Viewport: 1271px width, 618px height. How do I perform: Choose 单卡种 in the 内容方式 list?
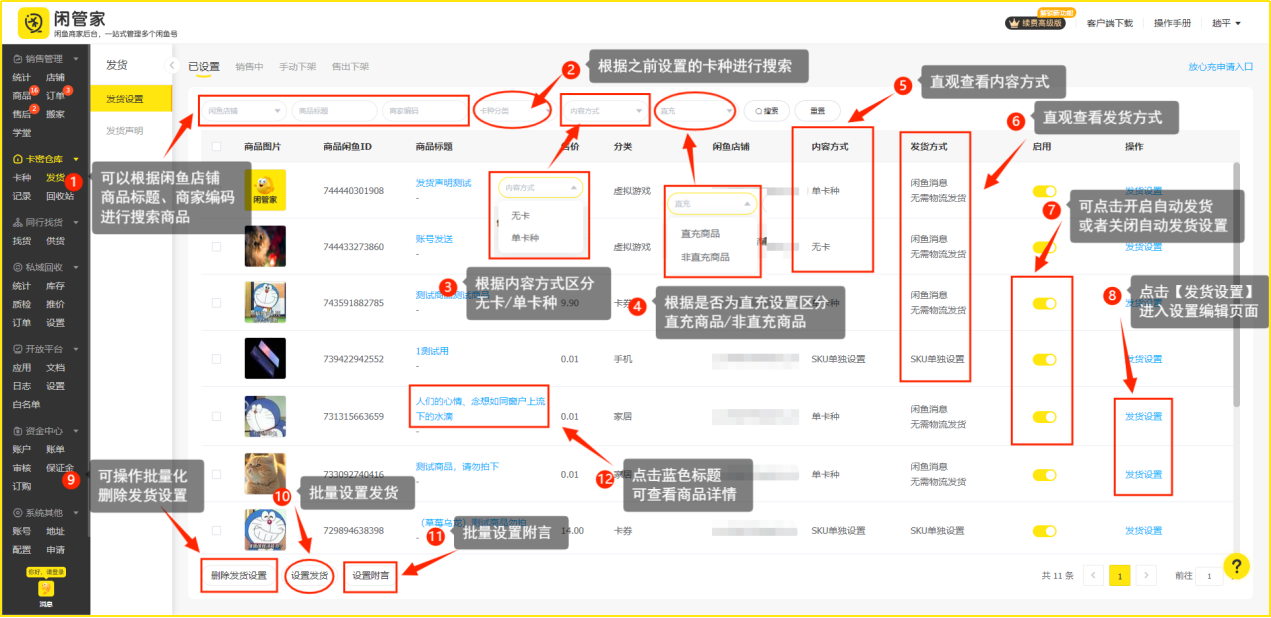[525, 238]
